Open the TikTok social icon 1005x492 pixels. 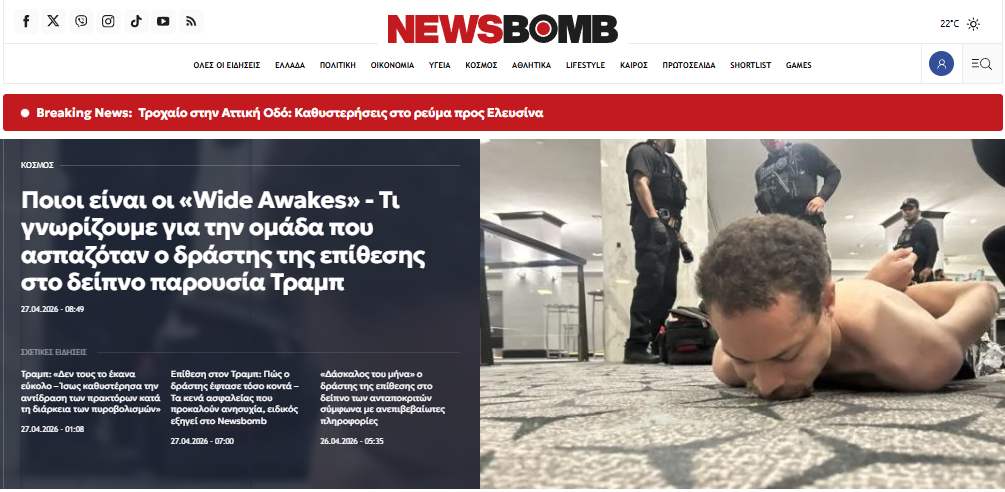[136, 22]
